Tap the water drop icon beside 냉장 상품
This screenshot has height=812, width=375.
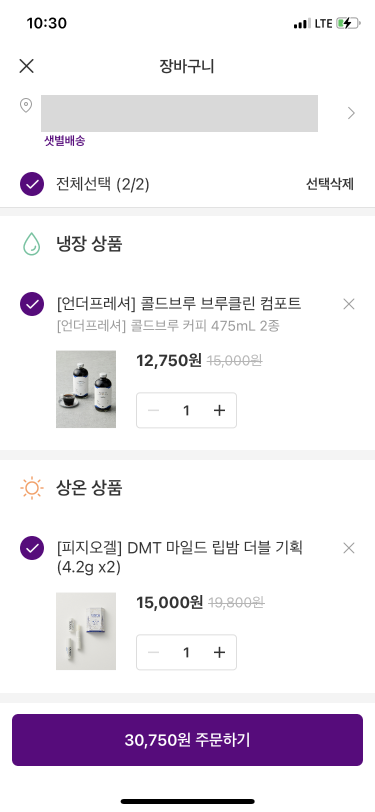[x=32, y=244]
